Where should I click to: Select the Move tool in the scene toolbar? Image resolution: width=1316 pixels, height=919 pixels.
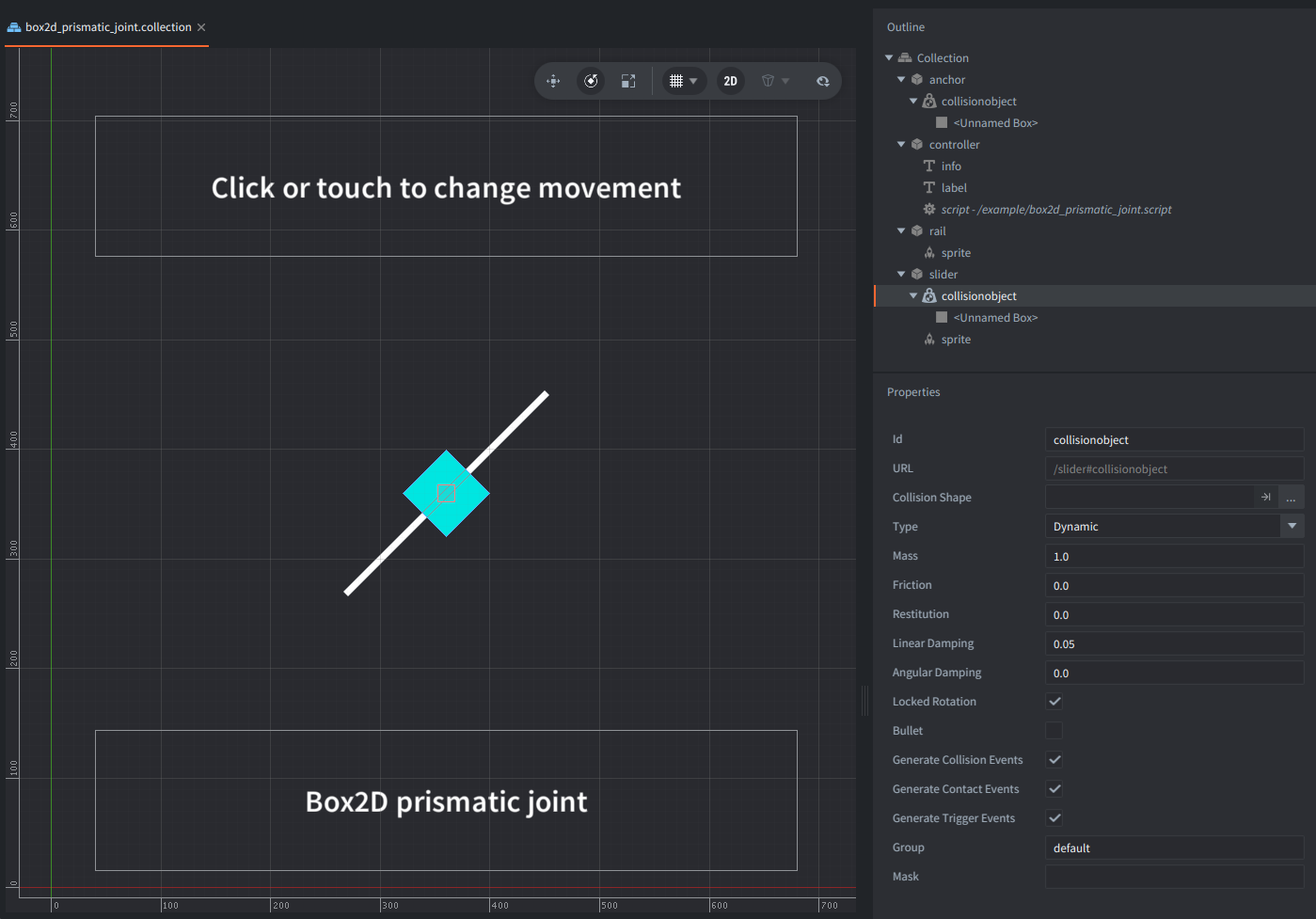[553, 81]
